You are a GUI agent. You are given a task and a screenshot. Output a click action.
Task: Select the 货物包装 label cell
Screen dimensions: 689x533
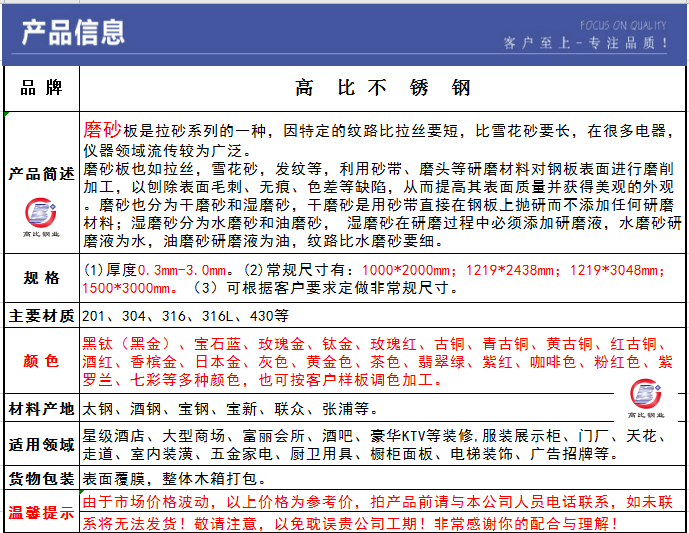42,478
